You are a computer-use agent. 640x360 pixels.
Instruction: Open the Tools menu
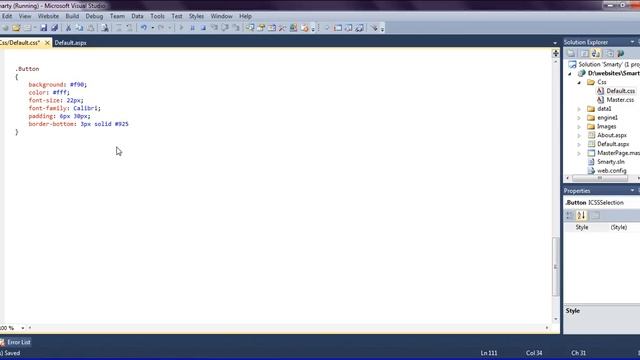coord(158,16)
